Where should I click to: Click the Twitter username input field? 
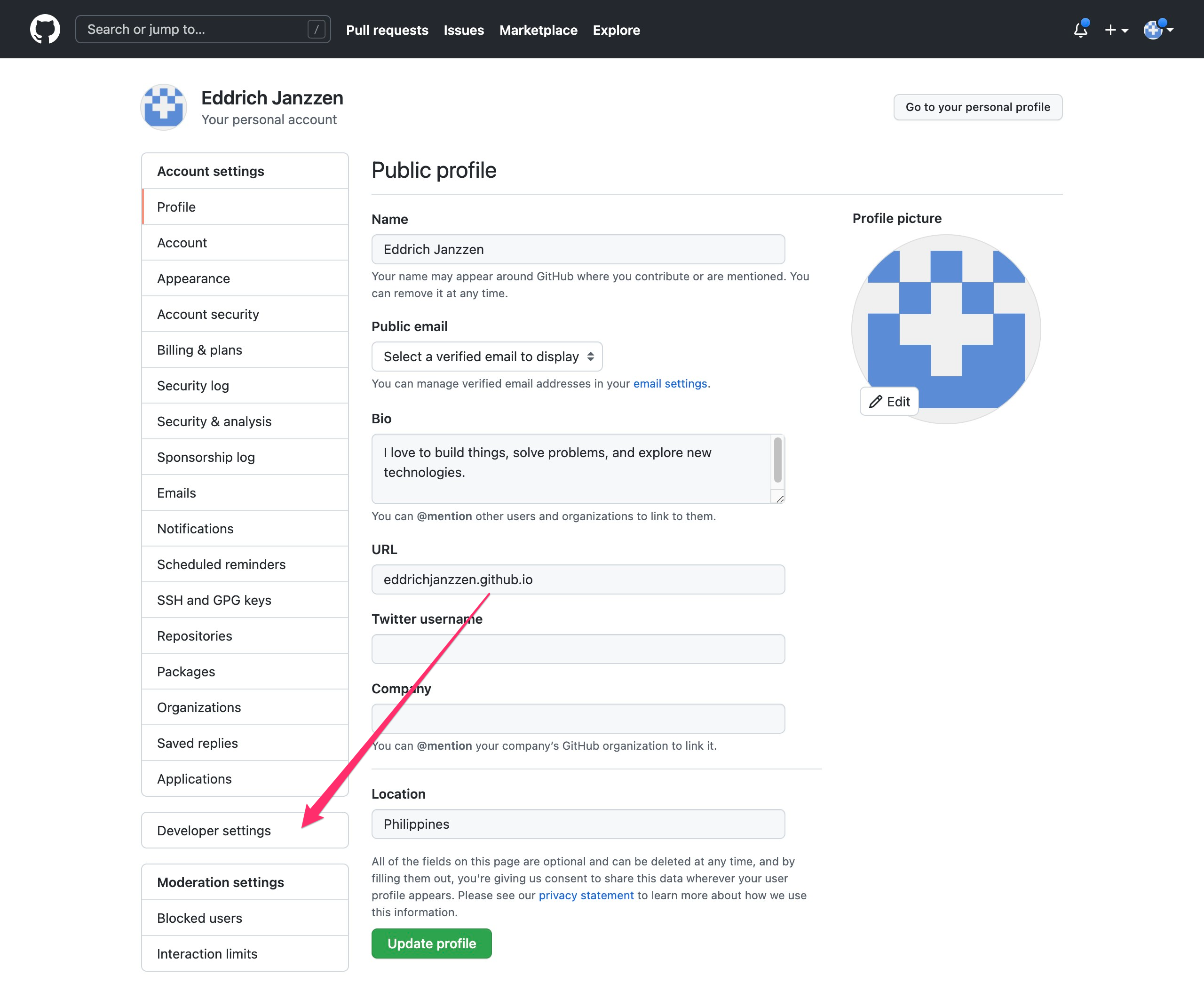tap(579, 648)
